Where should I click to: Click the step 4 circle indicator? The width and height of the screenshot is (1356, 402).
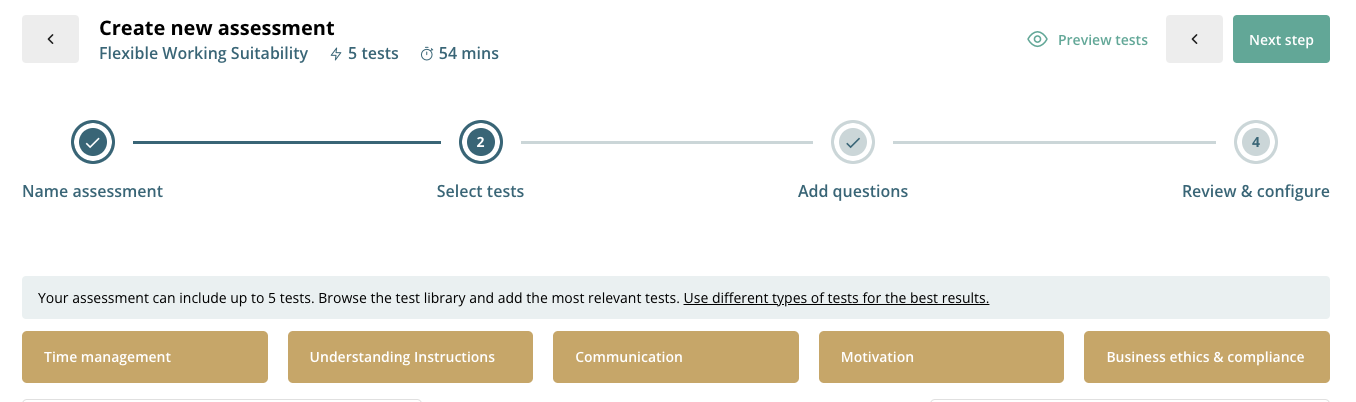[x=1256, y=143]
